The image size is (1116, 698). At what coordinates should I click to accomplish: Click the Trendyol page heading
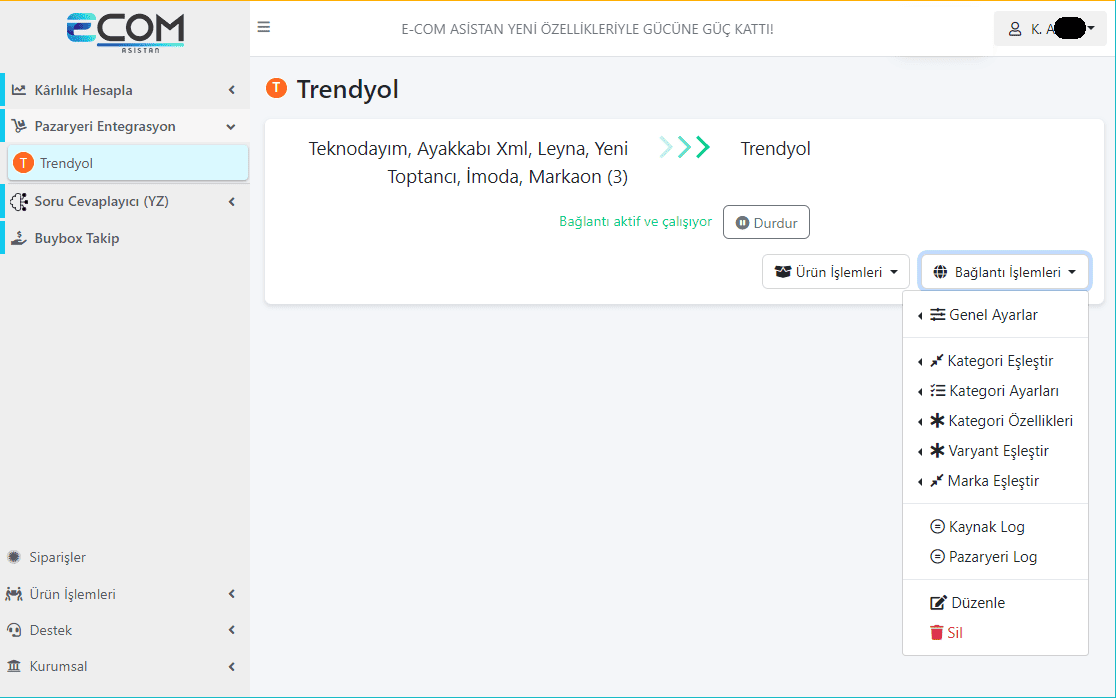(347, 90)
